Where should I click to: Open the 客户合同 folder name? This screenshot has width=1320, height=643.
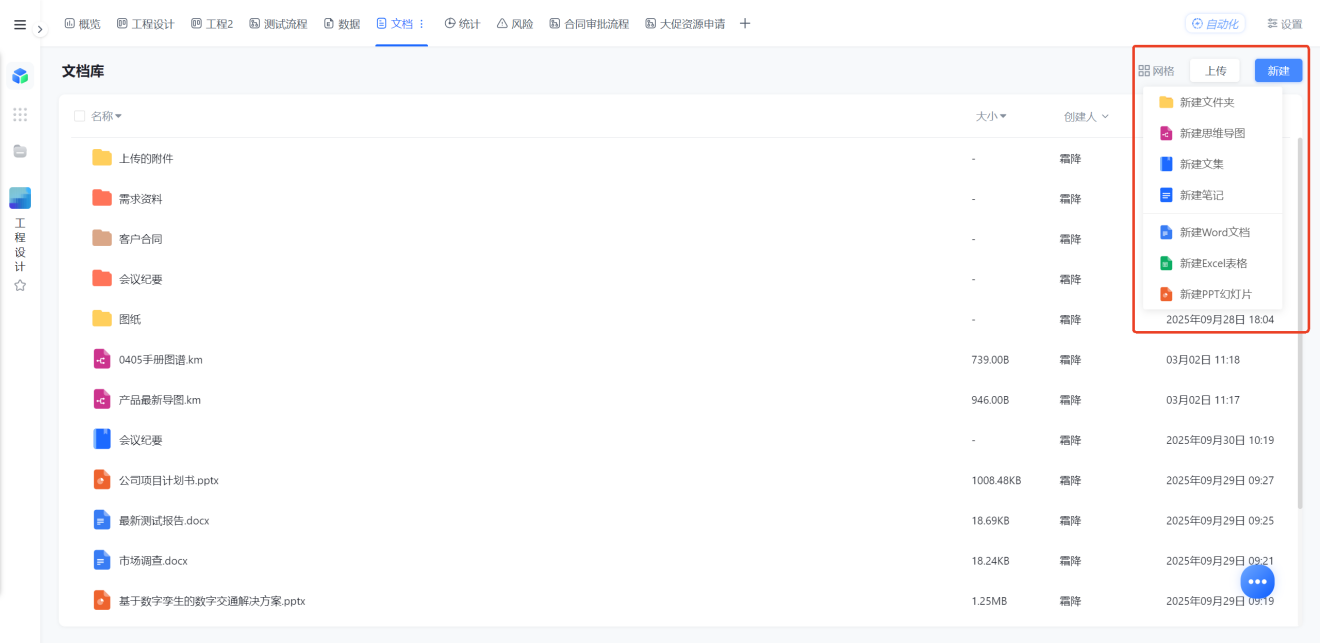pos(140,239)
